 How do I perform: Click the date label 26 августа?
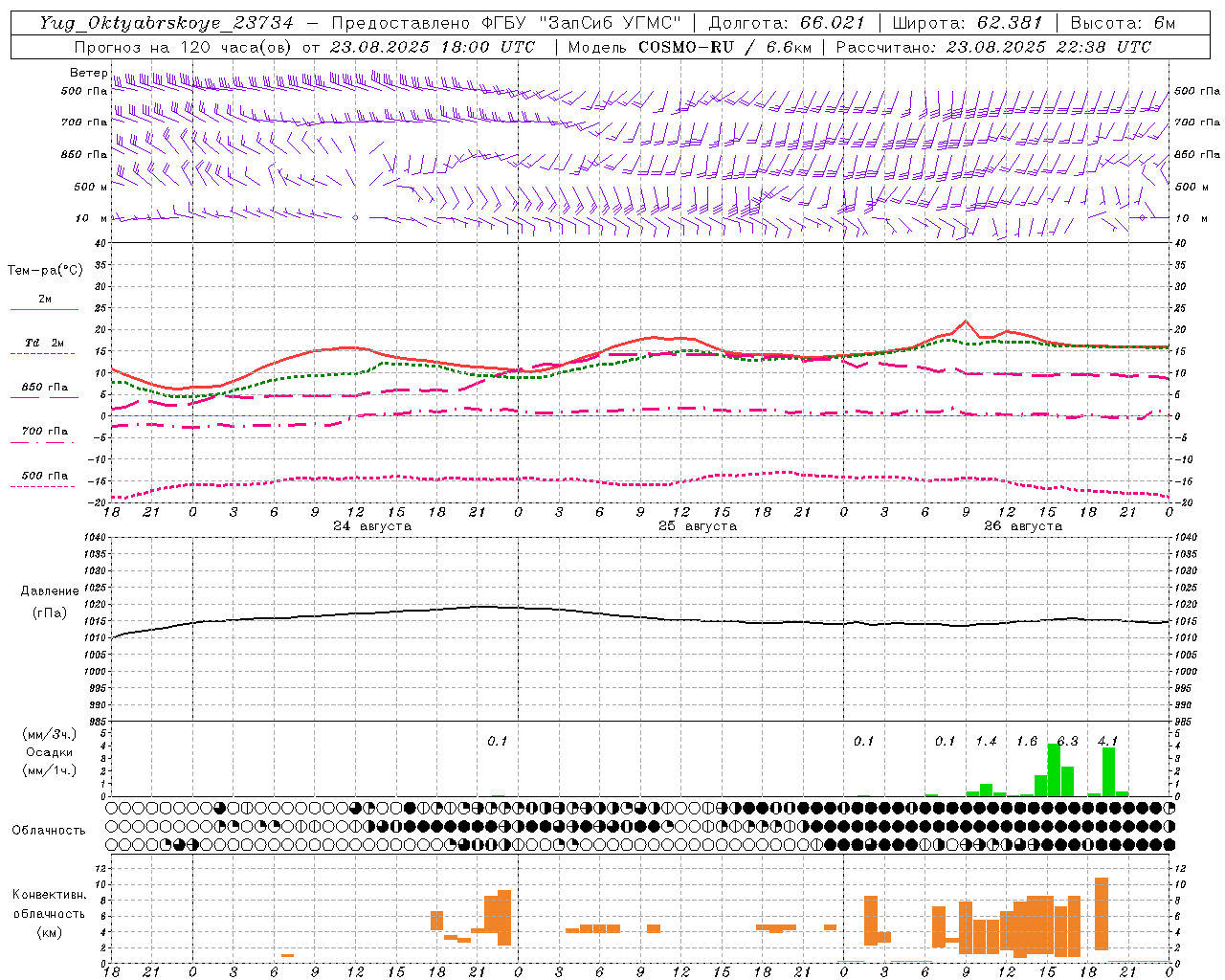[x=1023, y=526]
